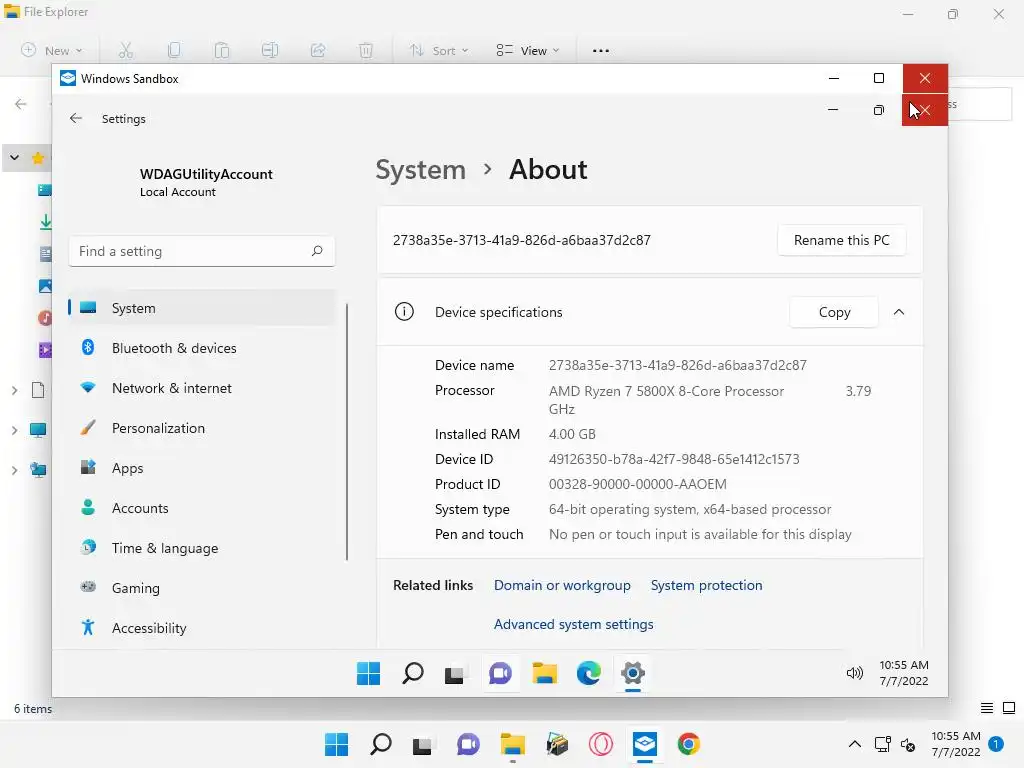
Task: Open Accounts settings category
Action: [202, 507]
